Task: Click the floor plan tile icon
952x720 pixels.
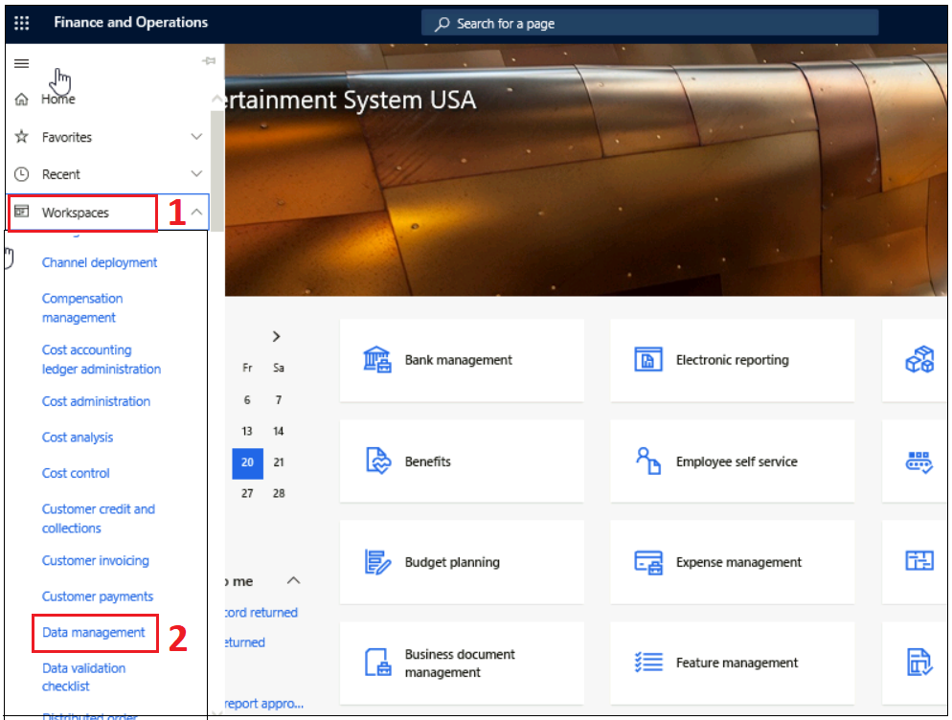Action: click(x=919, y=560)
